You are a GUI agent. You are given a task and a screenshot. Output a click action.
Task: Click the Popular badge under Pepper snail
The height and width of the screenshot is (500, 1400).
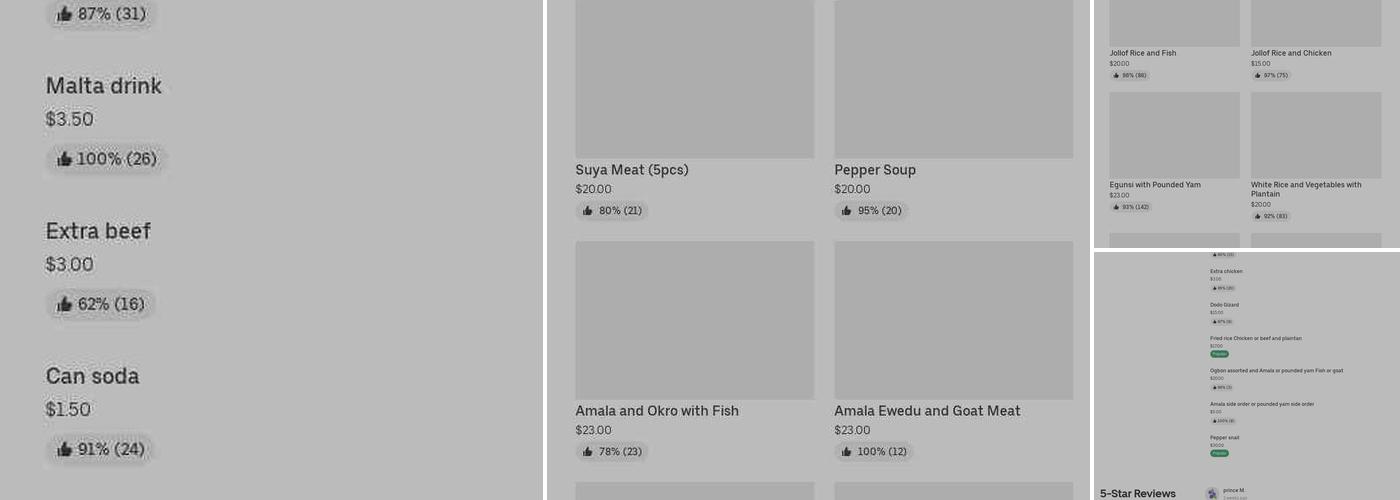pyautogui.click(x=1219, y=453)
